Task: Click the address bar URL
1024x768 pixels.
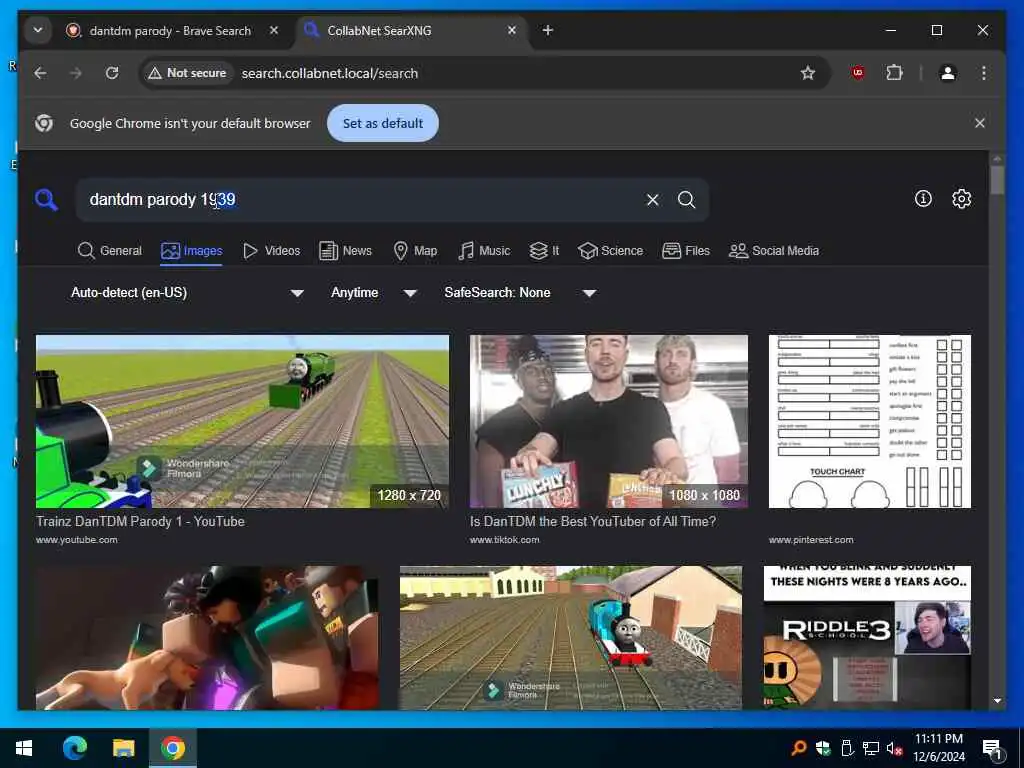Action: 330,73
